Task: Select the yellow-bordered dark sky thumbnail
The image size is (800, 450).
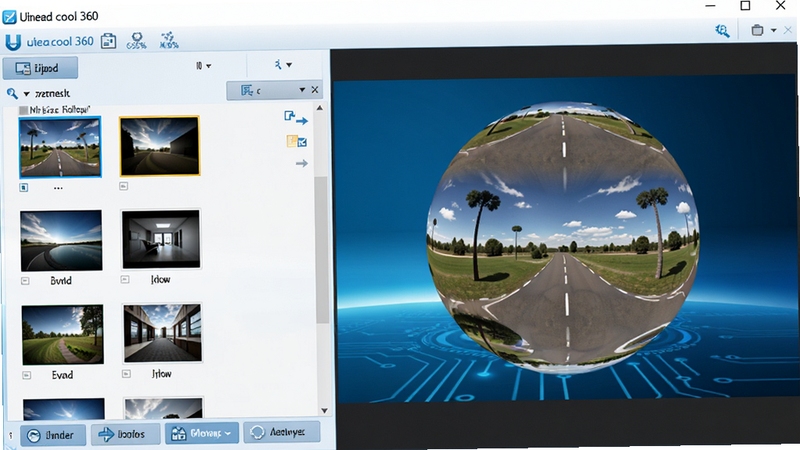Action: (160, 146)
